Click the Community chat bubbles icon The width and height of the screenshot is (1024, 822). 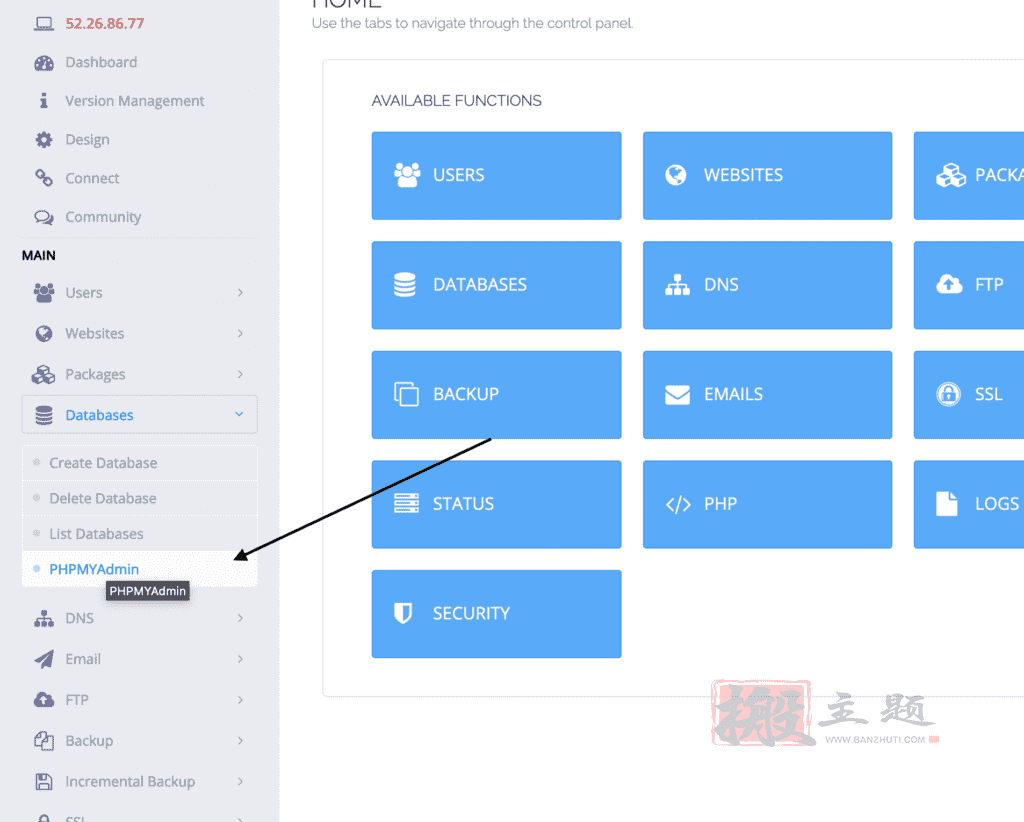coord(44,217)
